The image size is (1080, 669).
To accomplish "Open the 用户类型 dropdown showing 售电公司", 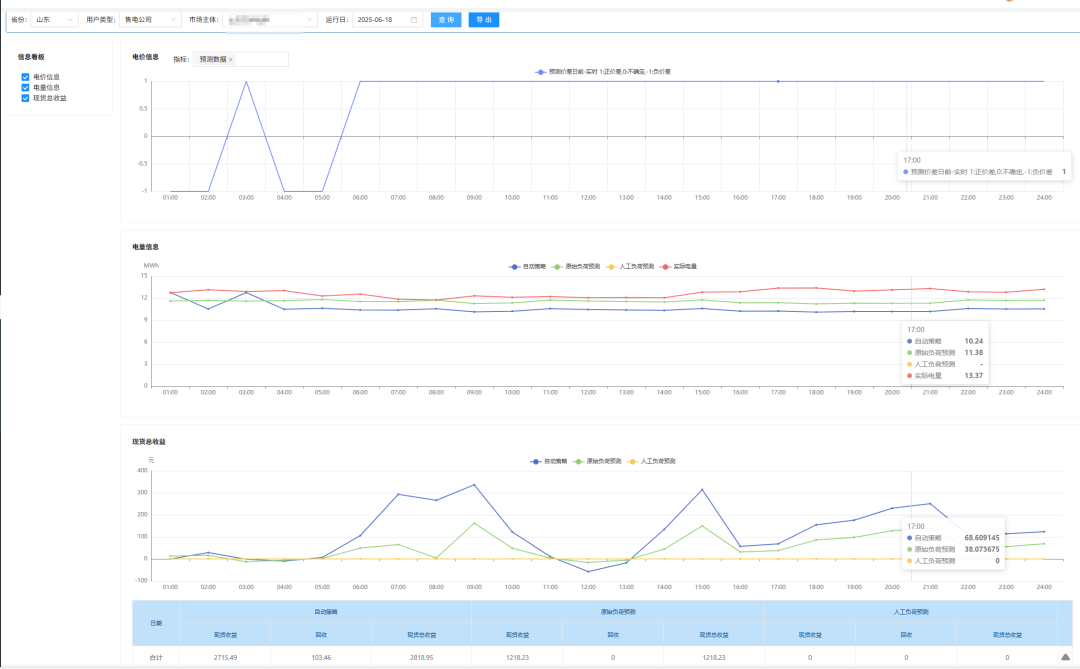I will (149, 20).
